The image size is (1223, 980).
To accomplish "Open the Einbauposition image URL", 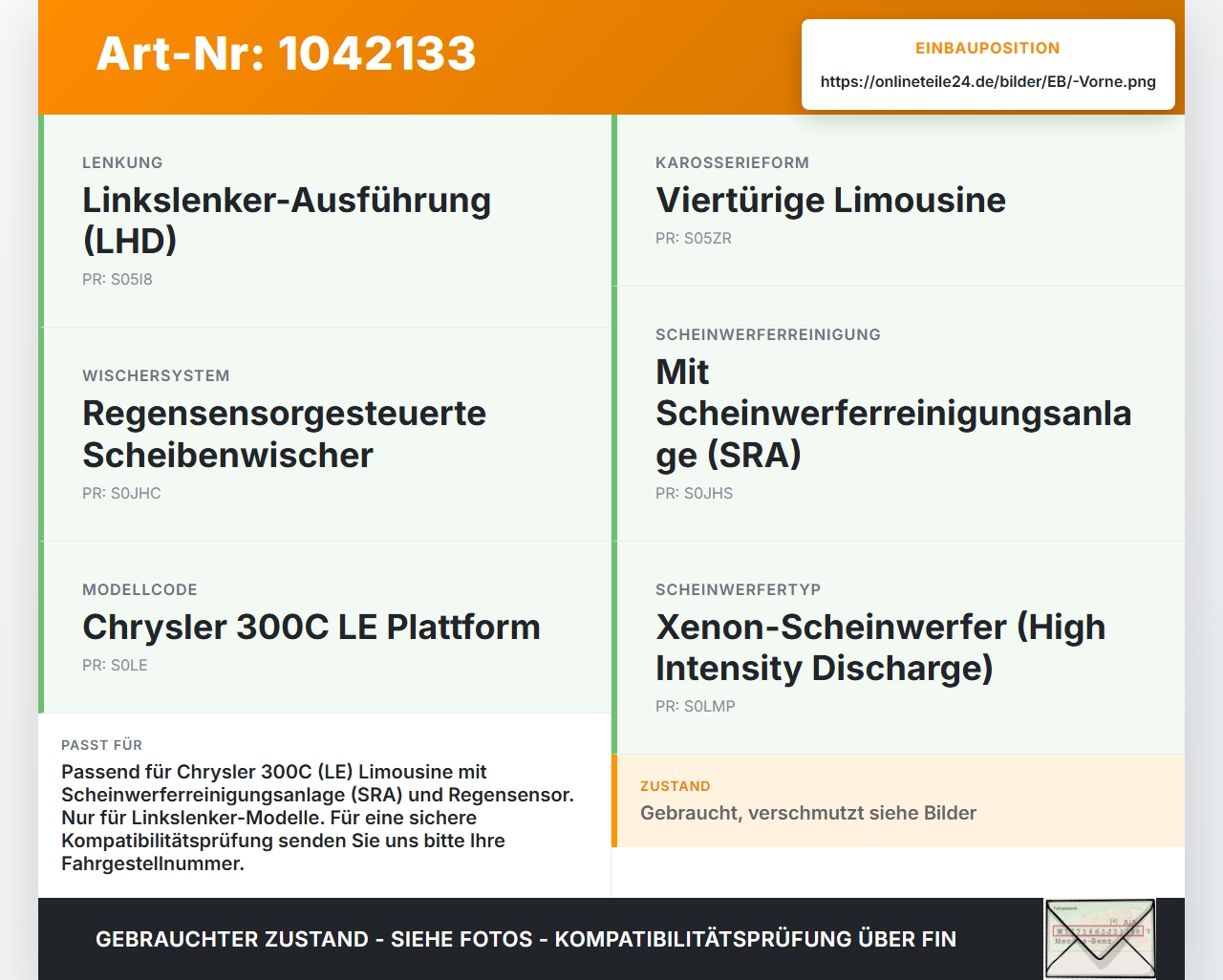I will (988, 82).
